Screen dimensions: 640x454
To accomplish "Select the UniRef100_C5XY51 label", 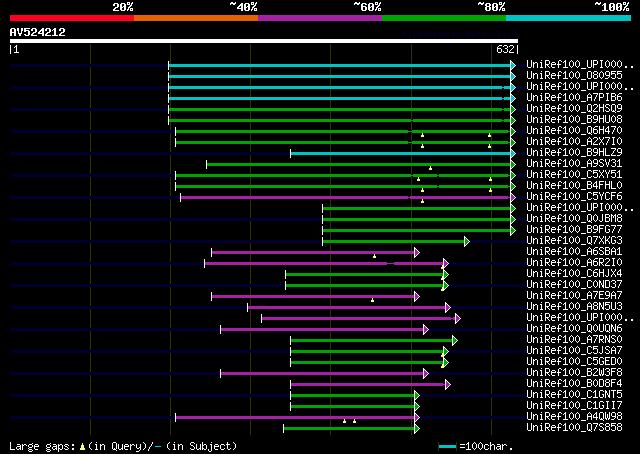I will pyautogui.click(x=574, y=175).
